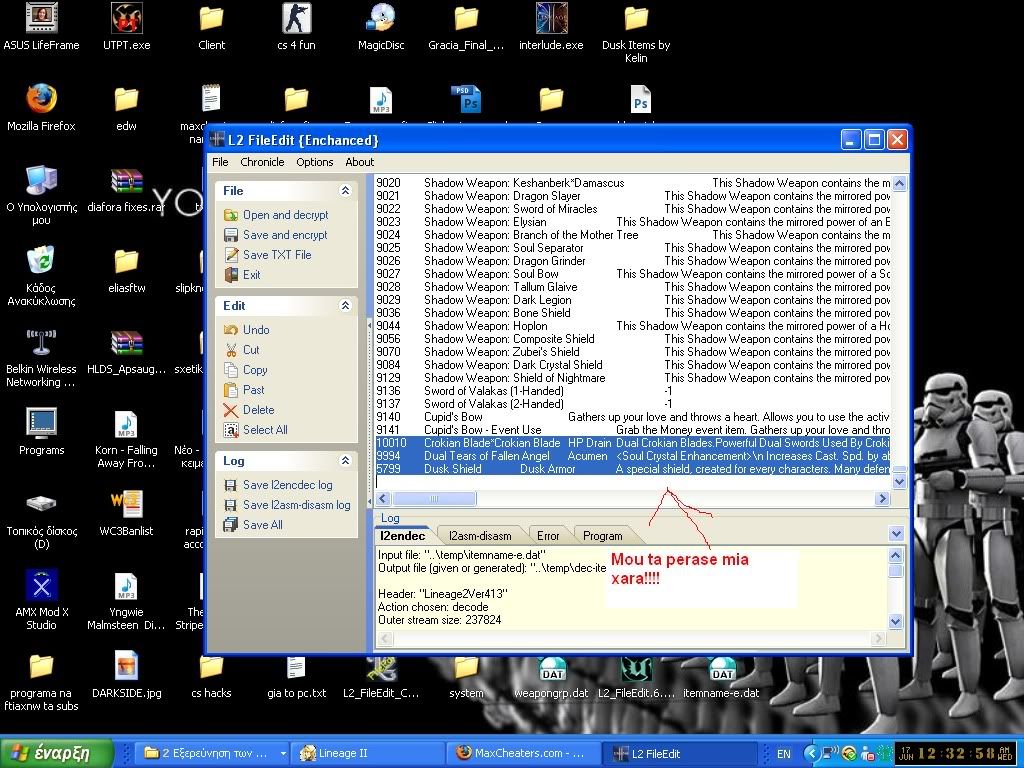Click the Undo arrow icon

point(231,330)
